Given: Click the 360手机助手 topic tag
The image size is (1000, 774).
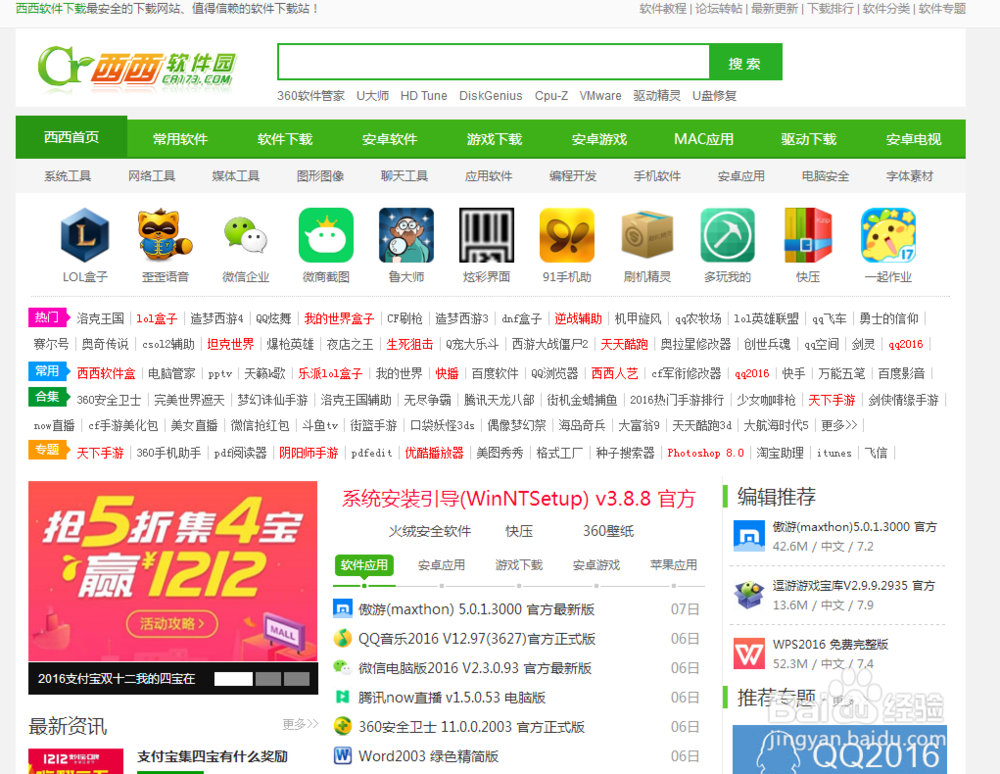Looking at the screenshot, I should (x=168, y=453).
